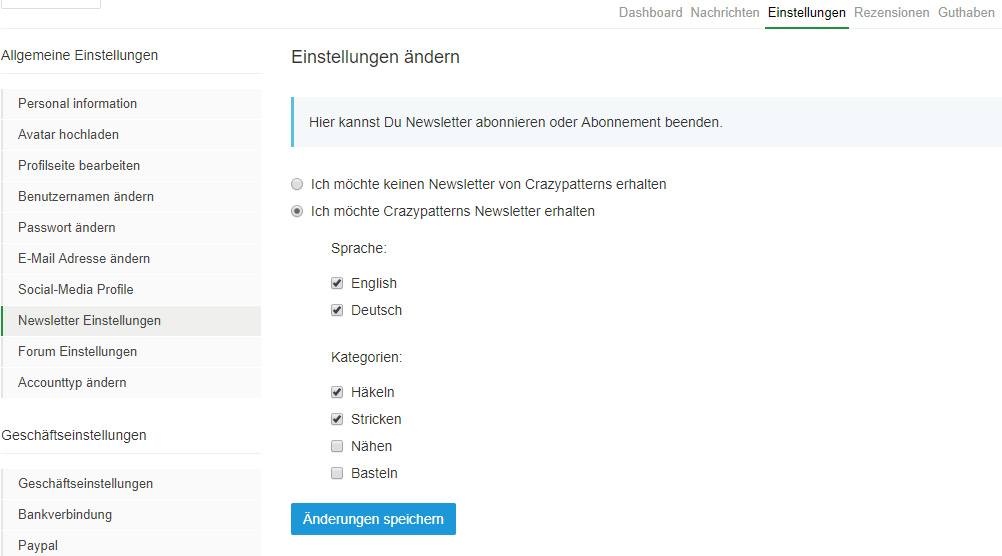1002x556 pixels.
Task: Toggle the Häkeln category checkbox
Action: point(337,393)
